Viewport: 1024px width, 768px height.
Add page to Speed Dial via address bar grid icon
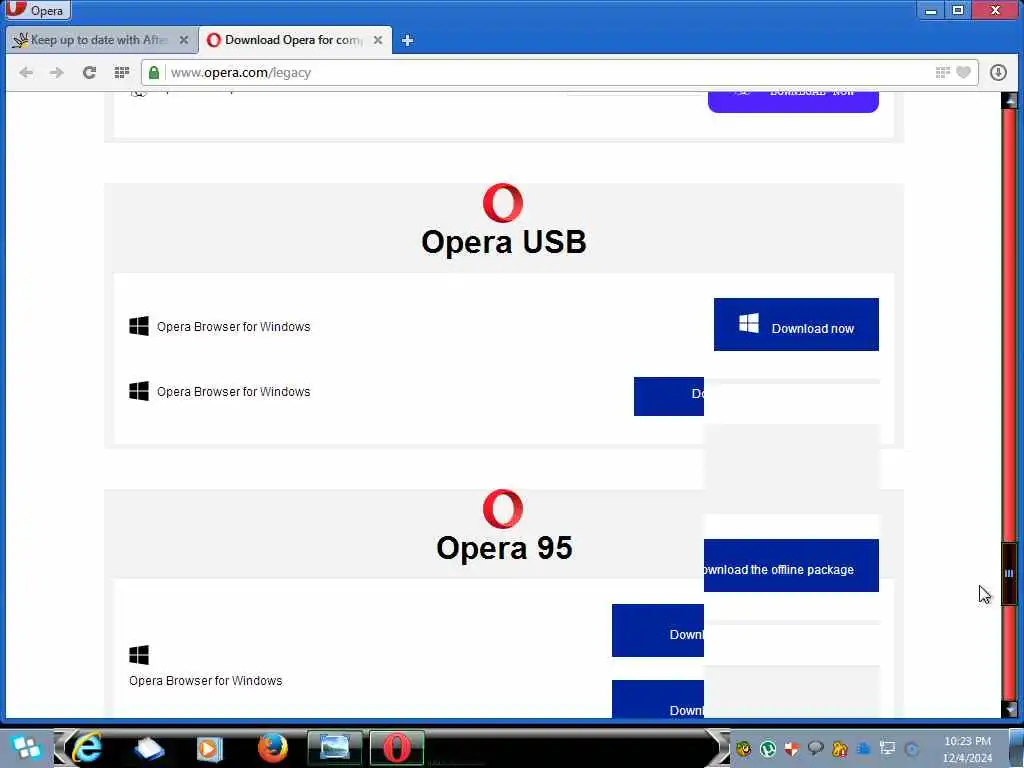click(942, 72)
